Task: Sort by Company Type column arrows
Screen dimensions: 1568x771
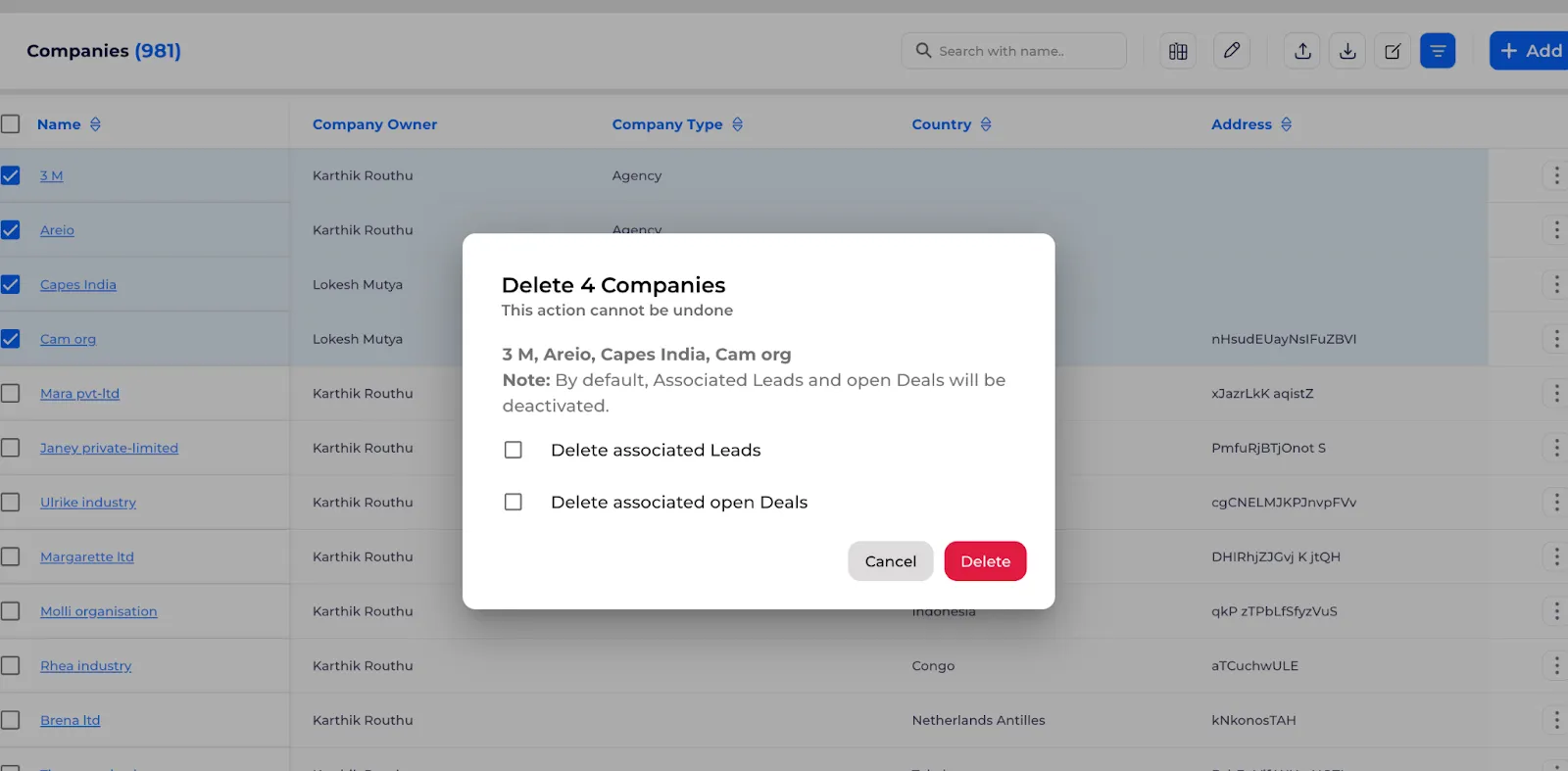Action: click(x=737, y=124)
